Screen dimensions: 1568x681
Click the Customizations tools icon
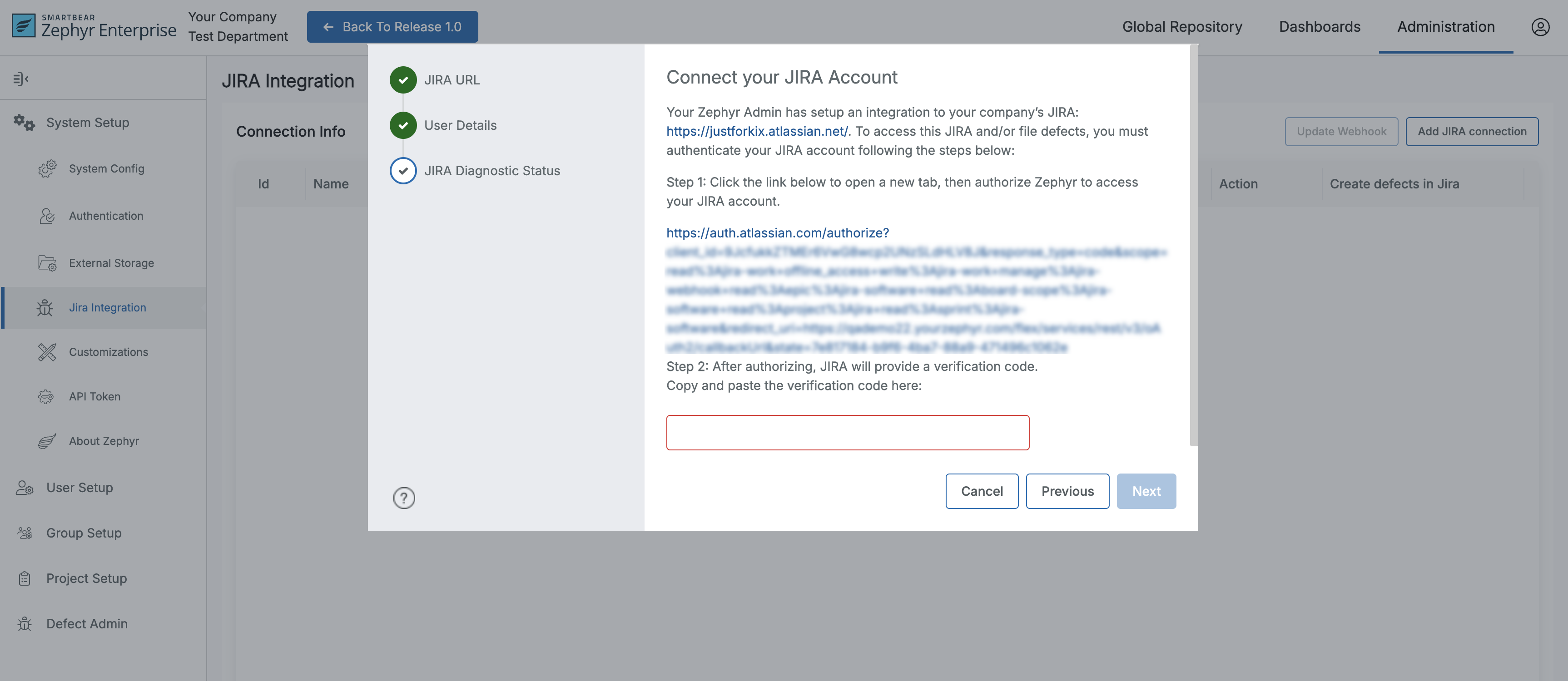[47, 352]
